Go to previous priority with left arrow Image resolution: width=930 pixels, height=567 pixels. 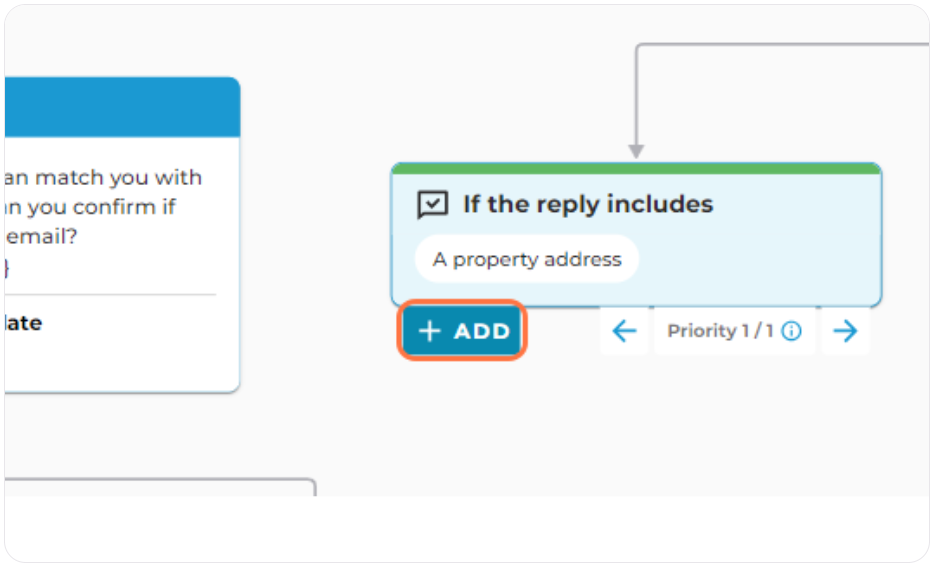pos(624,330)
